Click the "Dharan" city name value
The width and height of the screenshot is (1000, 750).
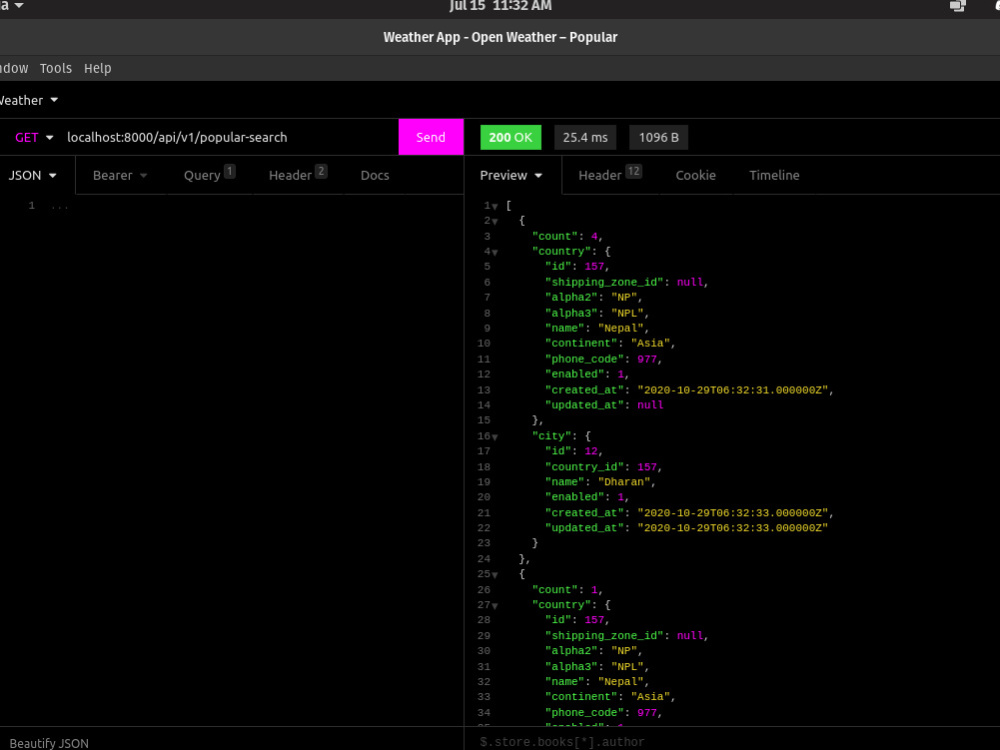[624, 482]
